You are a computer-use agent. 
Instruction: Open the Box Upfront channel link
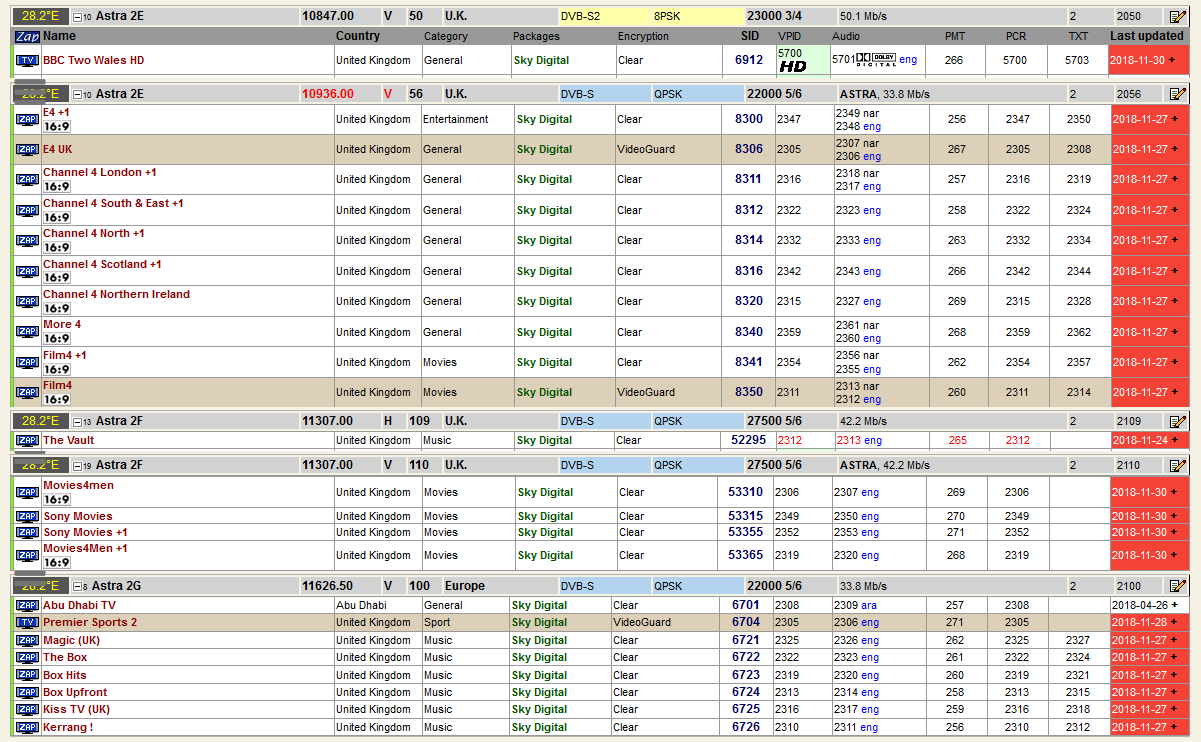tap(75, 692)
